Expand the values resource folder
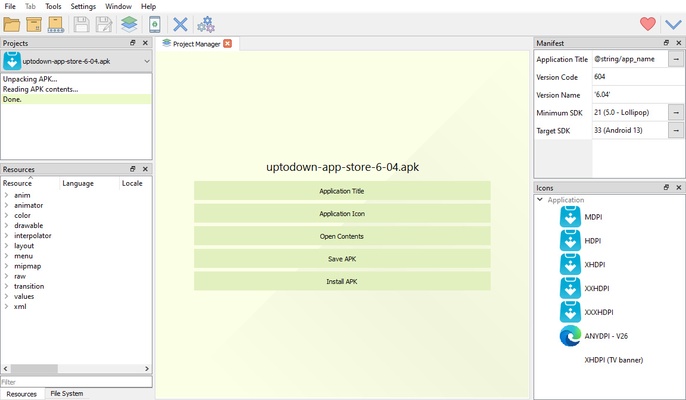This screenshot has width=686, height=400. coord(7,296)
